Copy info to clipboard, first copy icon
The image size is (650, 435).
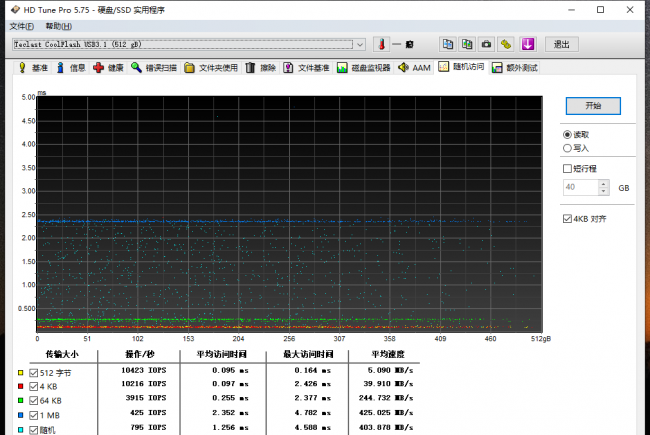pyautogui.click(x=448, y=44)
